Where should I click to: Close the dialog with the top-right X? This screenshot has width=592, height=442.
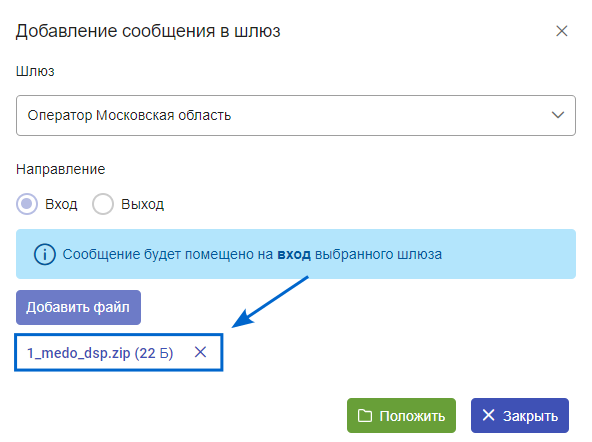562,31
